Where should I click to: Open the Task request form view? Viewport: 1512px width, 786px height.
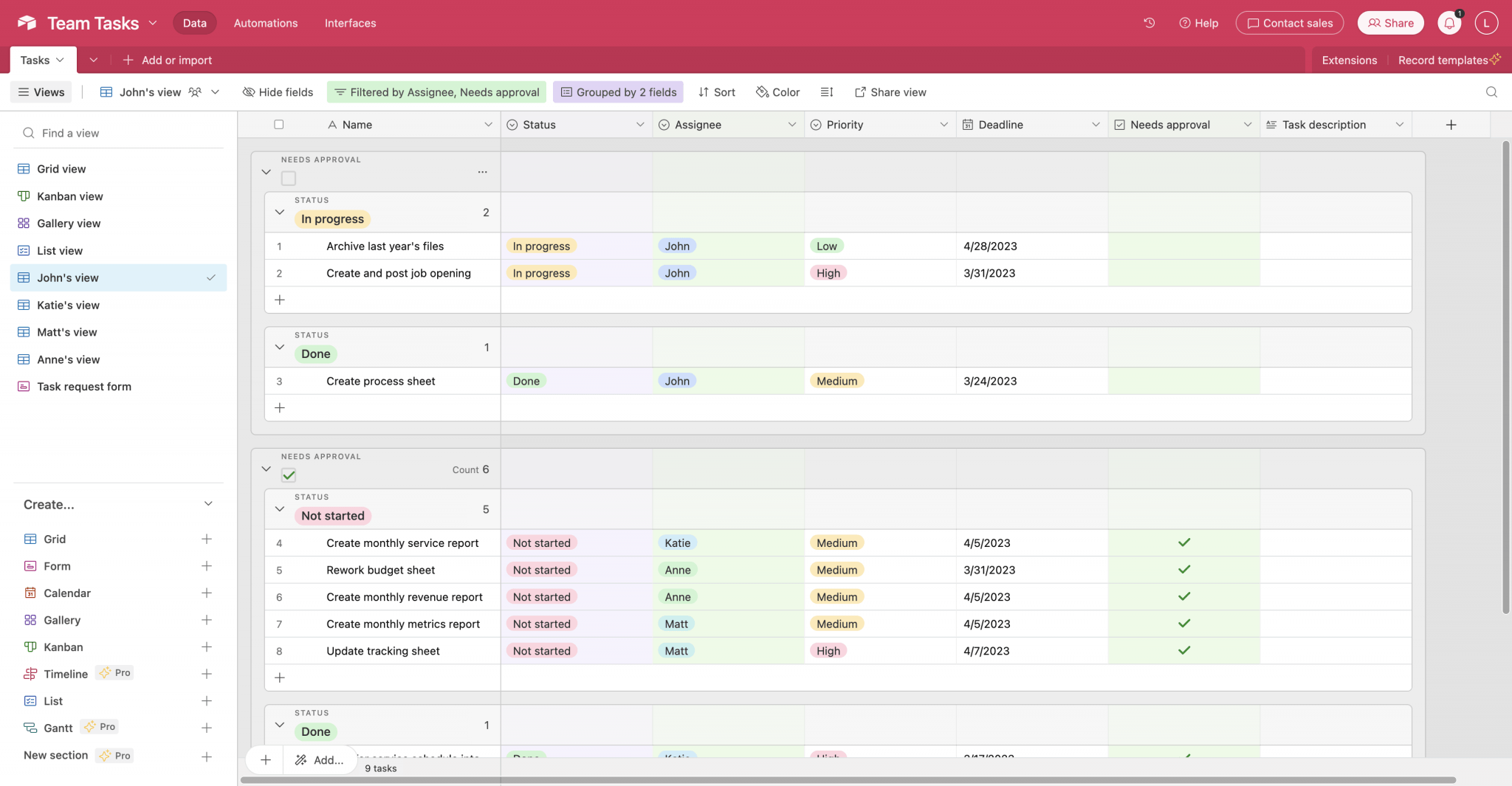(x=84, y=386)
